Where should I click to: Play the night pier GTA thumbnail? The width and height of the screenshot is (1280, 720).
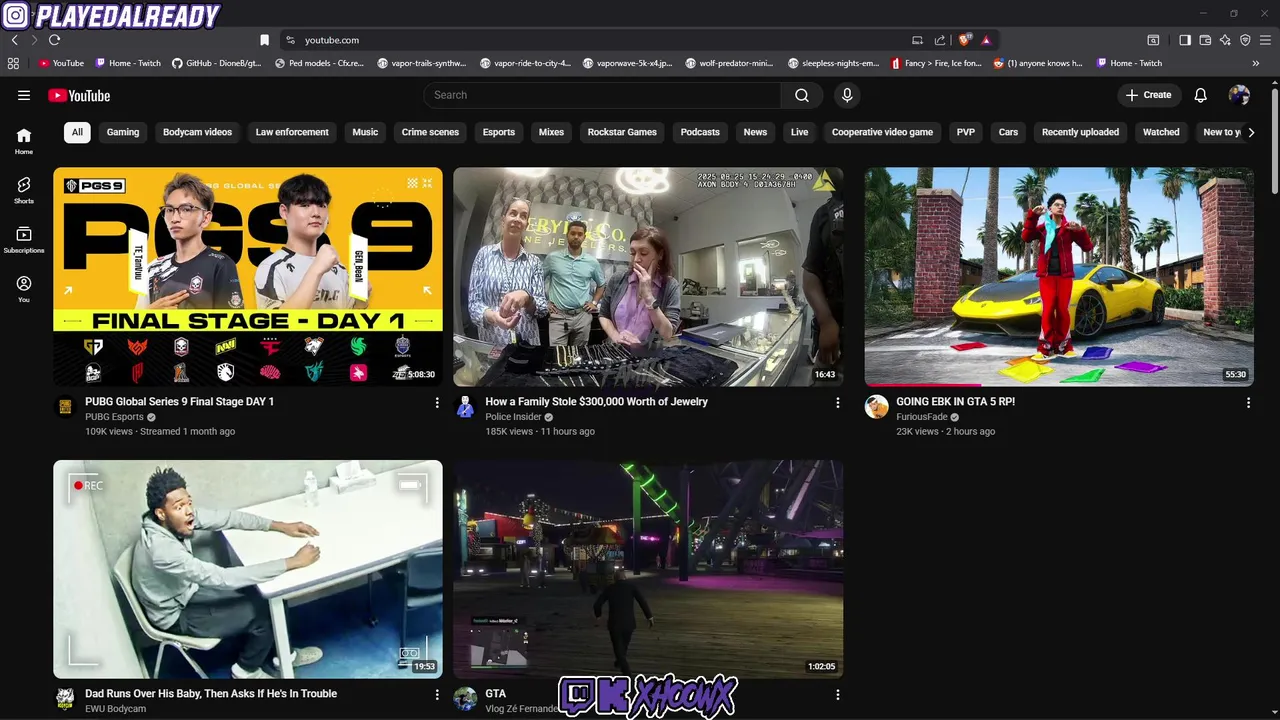pos(648,569)
